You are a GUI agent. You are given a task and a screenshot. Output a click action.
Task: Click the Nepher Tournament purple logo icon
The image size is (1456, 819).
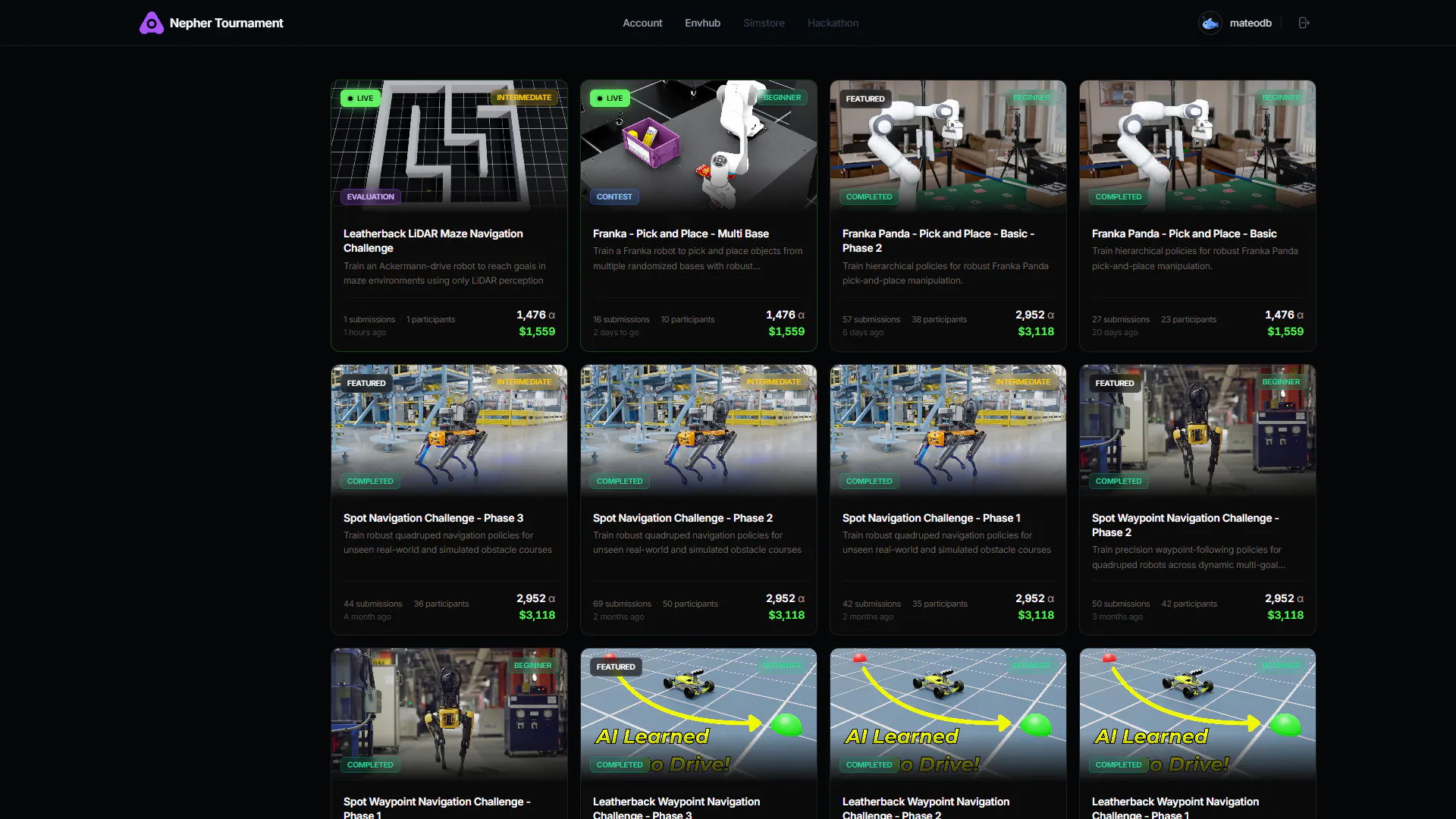pos(152,23)
